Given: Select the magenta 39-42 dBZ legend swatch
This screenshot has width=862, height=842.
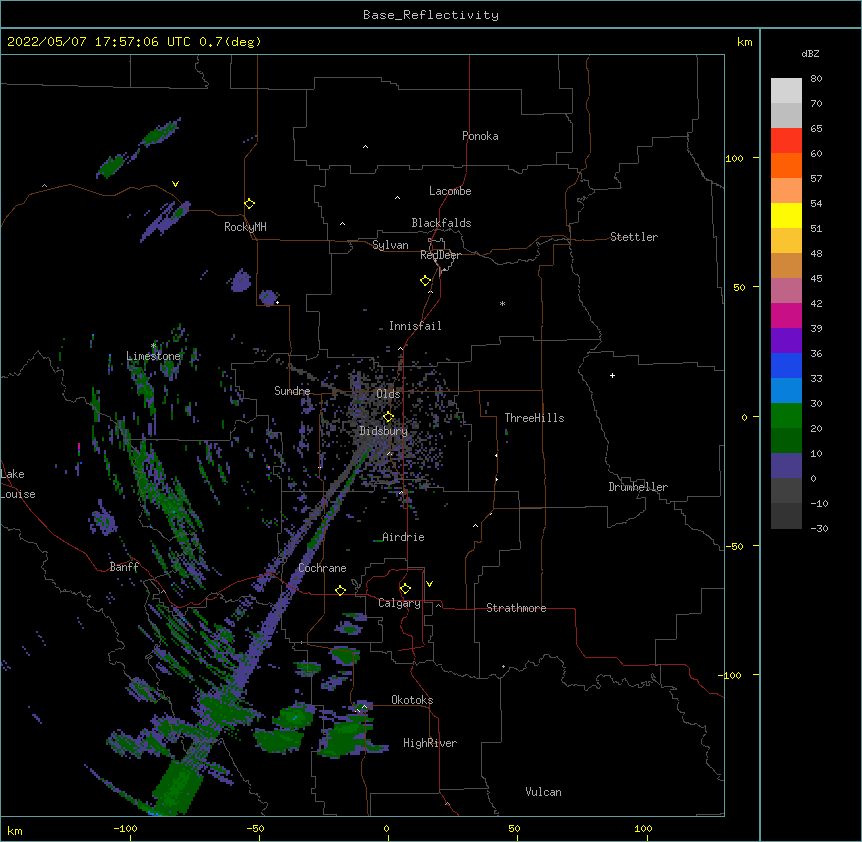Looking at the screenshot, I should tap(786, 315).
